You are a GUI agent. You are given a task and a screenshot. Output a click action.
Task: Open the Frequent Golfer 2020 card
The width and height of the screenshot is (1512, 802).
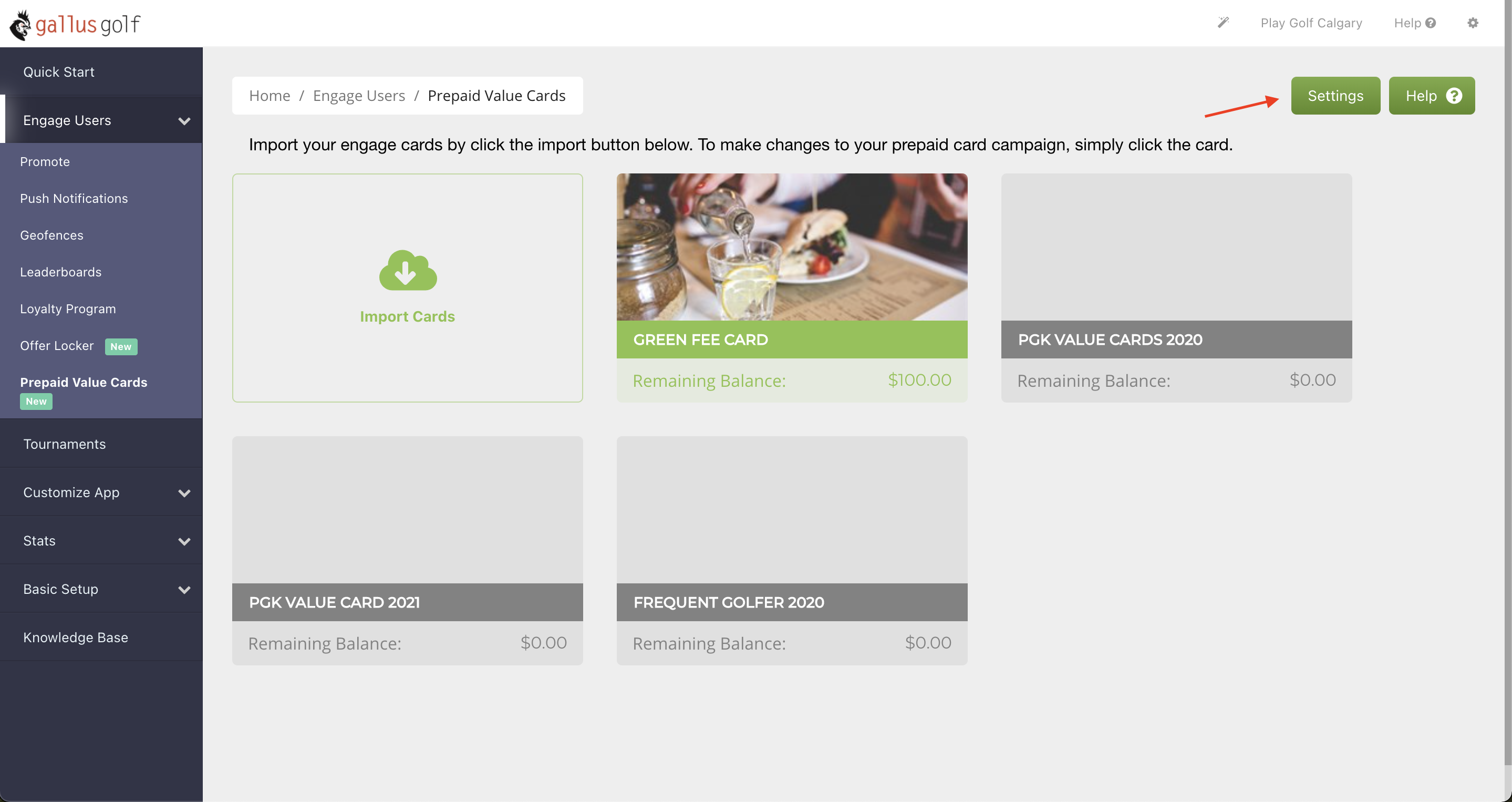click(x=791, y=550)
